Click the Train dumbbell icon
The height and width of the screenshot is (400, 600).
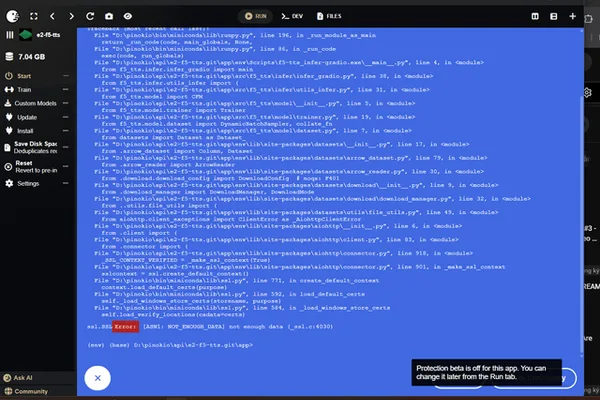click(x=9, y=90)
